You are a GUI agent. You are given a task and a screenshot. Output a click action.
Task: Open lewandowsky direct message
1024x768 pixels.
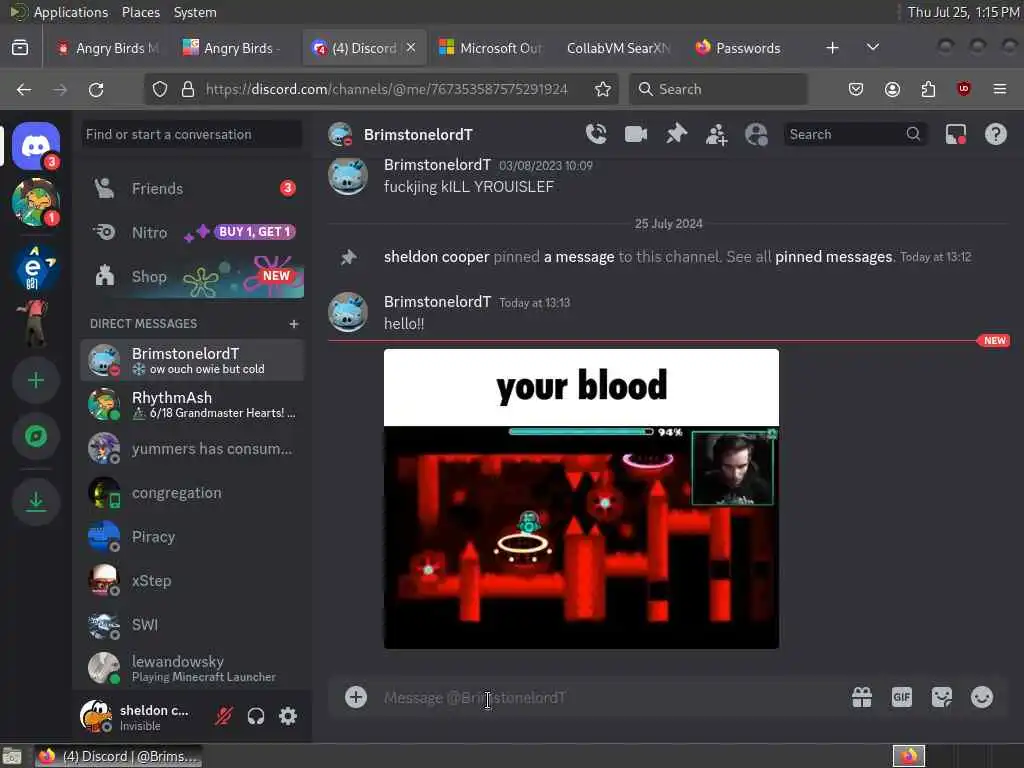[x=192, y=668]
